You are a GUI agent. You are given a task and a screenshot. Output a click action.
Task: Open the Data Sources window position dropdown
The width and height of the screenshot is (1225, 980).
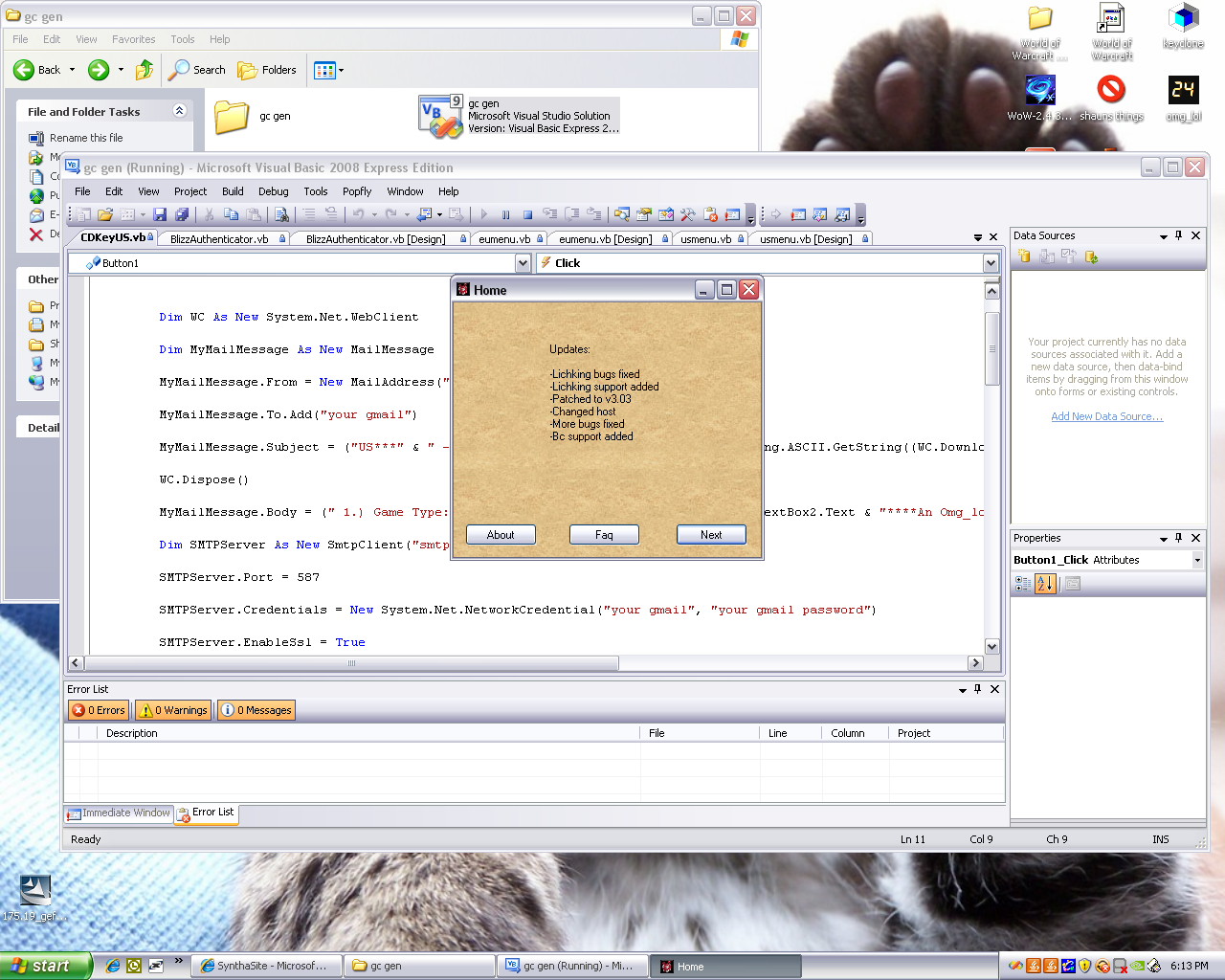(x=1164, y=236)
